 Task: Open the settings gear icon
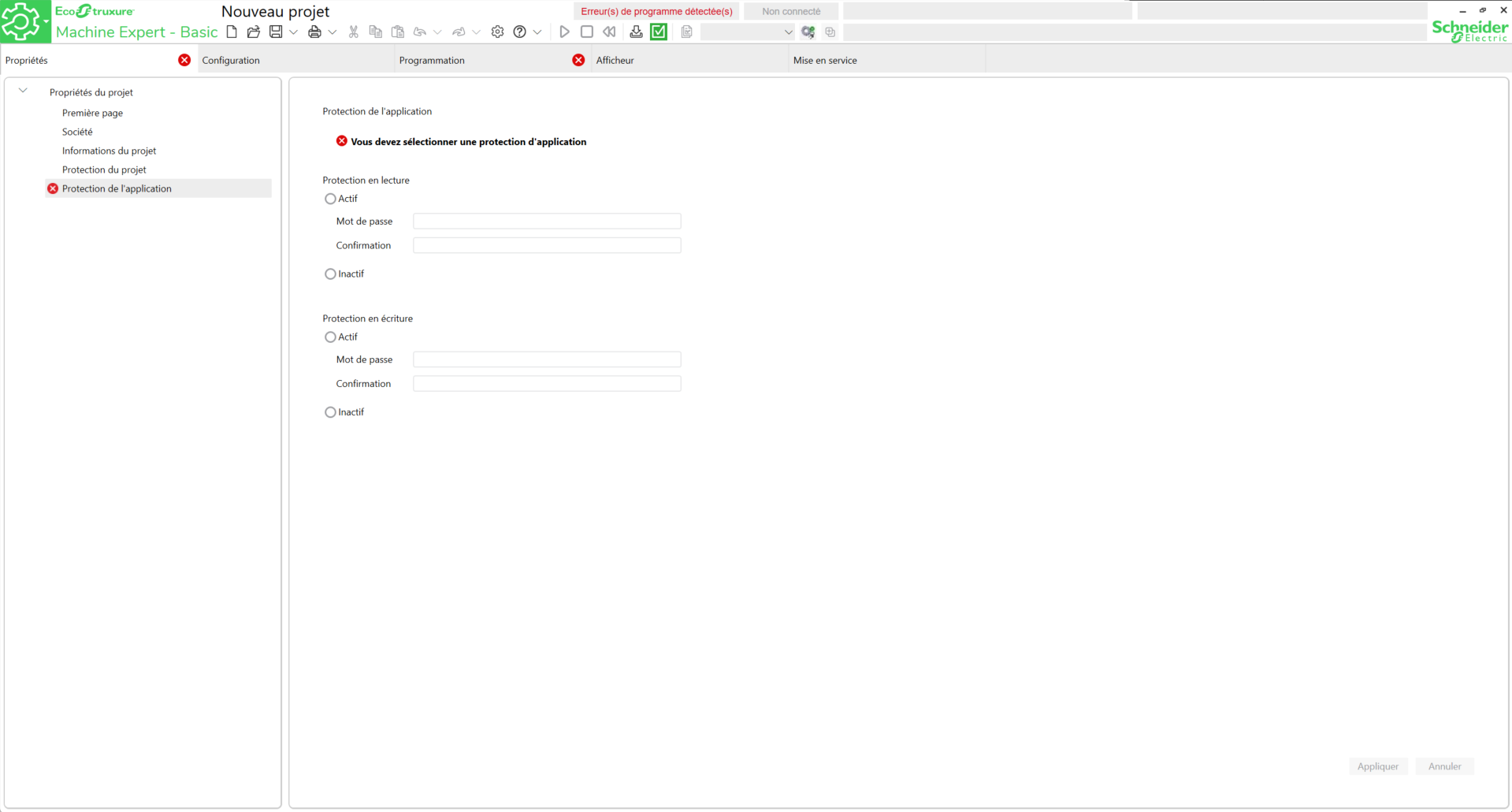(497, 32)
